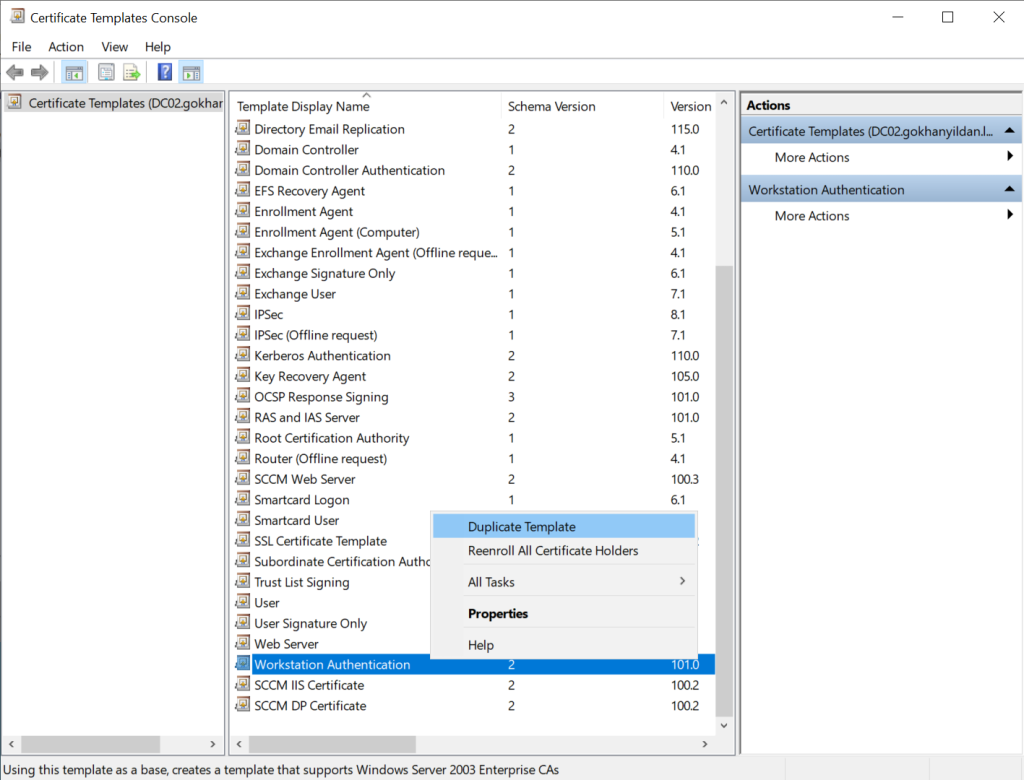Sort by Template Display Name column
The height and width of the screenshot is (780, 1024).
point(367,106)
